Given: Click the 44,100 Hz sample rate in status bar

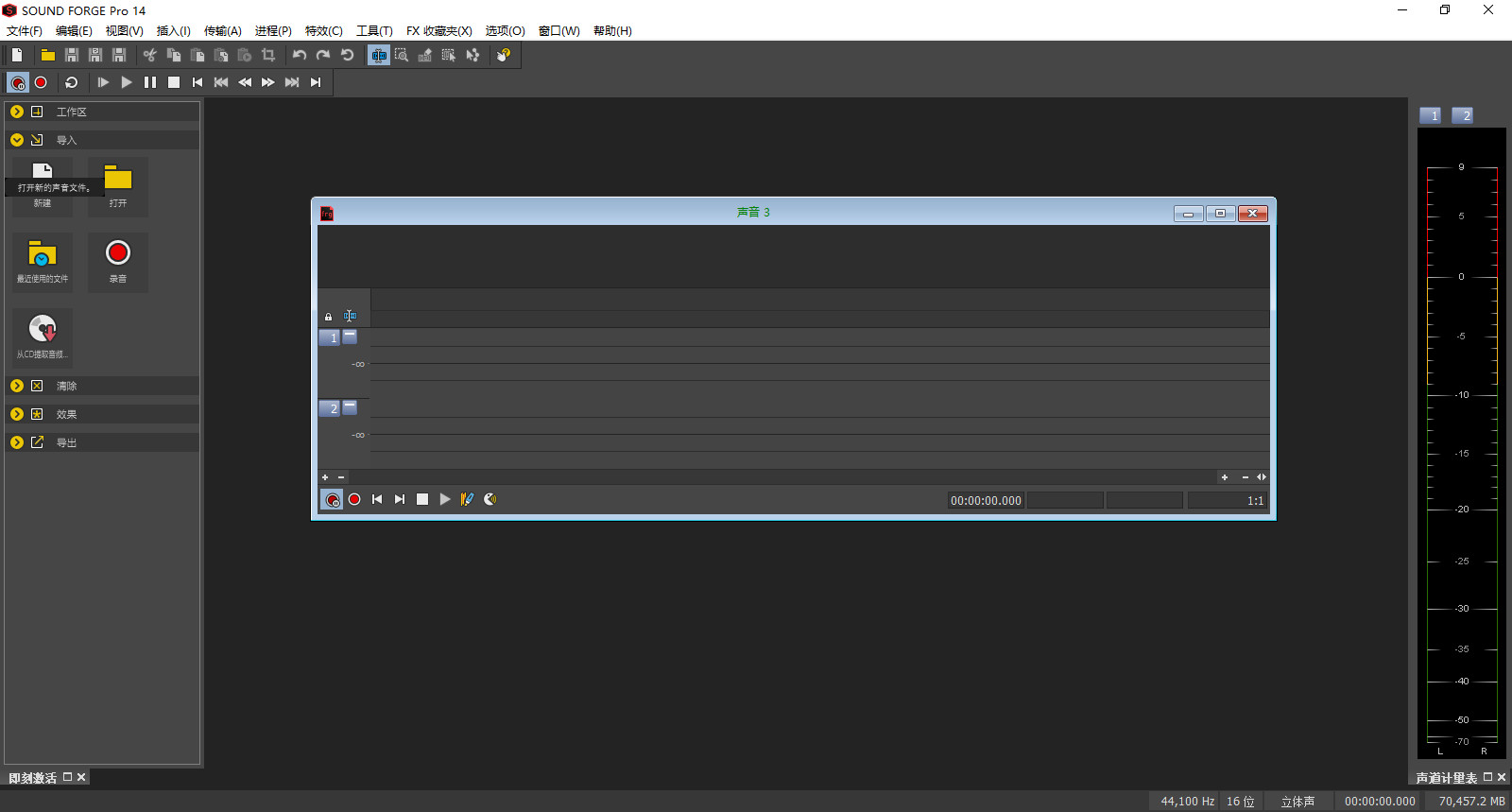Looking at the screenshot, I should 1187,801.
